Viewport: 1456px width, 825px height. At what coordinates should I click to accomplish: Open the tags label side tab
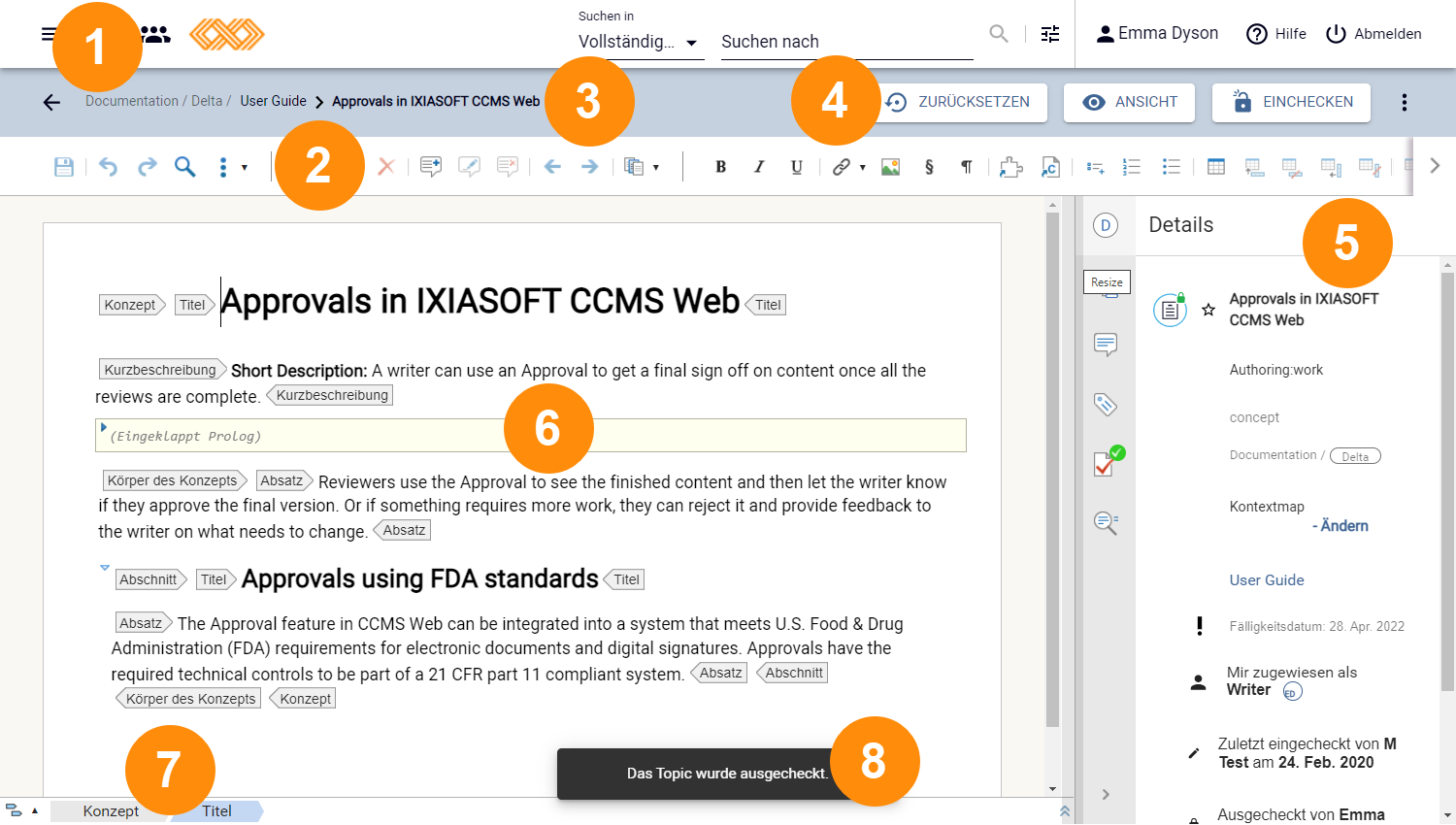pos(1106,404)
